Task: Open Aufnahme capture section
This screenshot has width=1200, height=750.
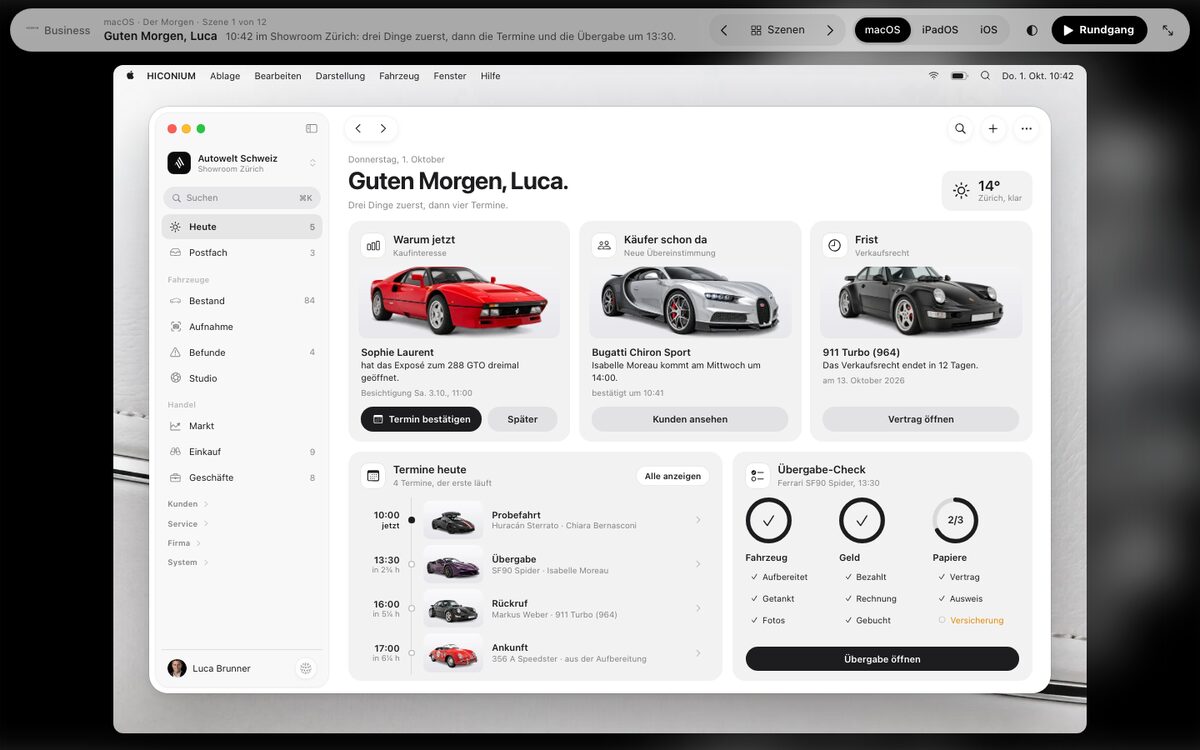Action: click(x=242, y=327)
